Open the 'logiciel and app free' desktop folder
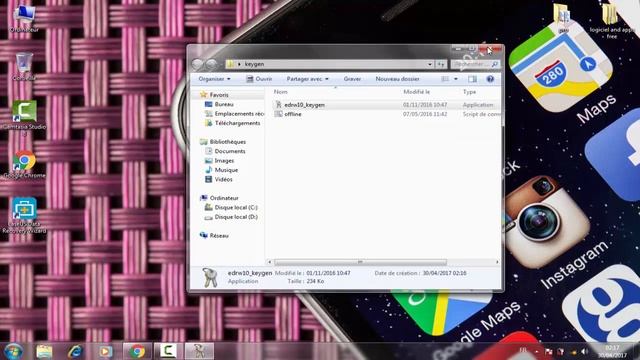Viewport: 640px width, 360px height. (x=611, y=21)
